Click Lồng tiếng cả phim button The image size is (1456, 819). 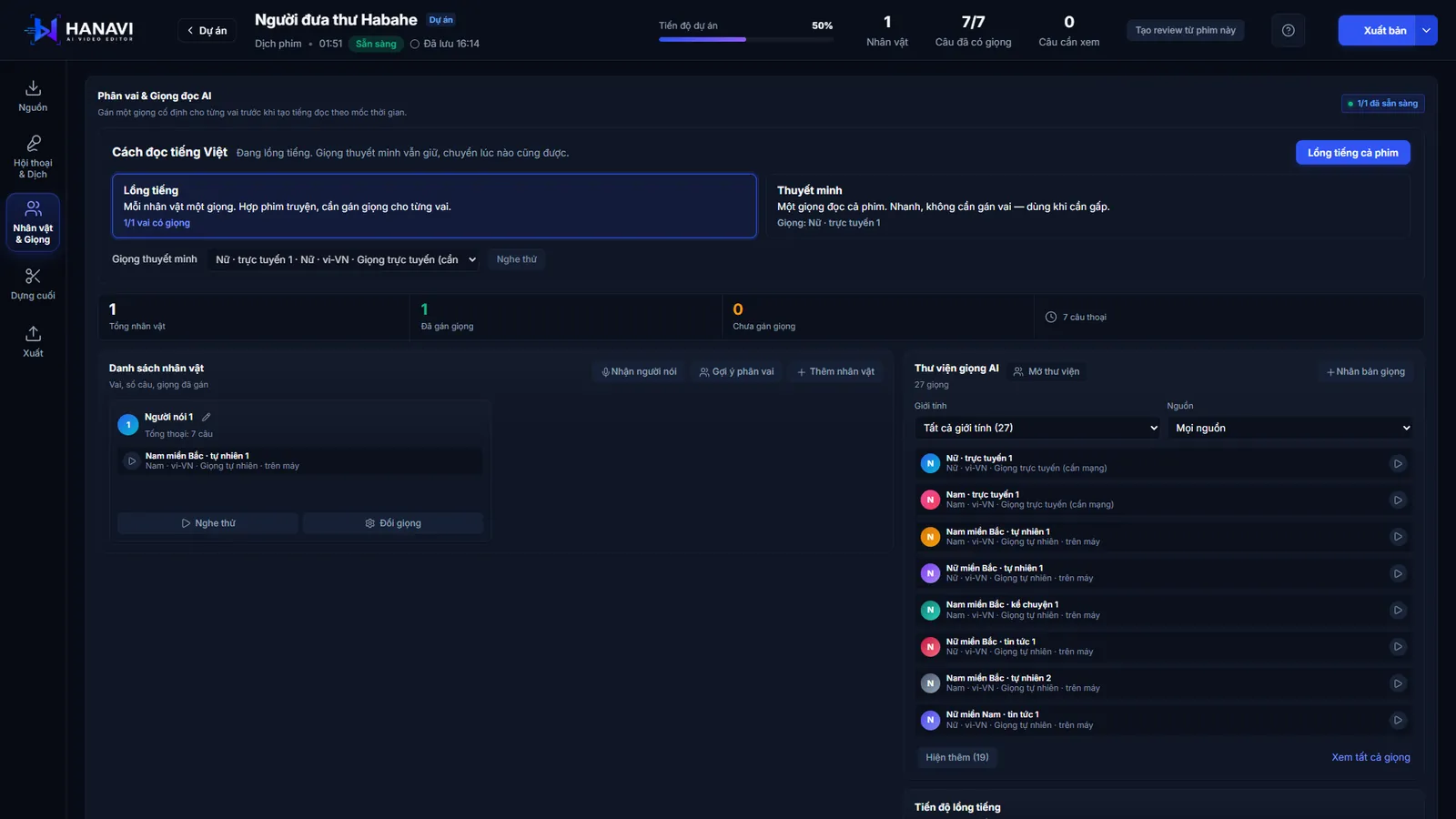tap(1352, 153)
